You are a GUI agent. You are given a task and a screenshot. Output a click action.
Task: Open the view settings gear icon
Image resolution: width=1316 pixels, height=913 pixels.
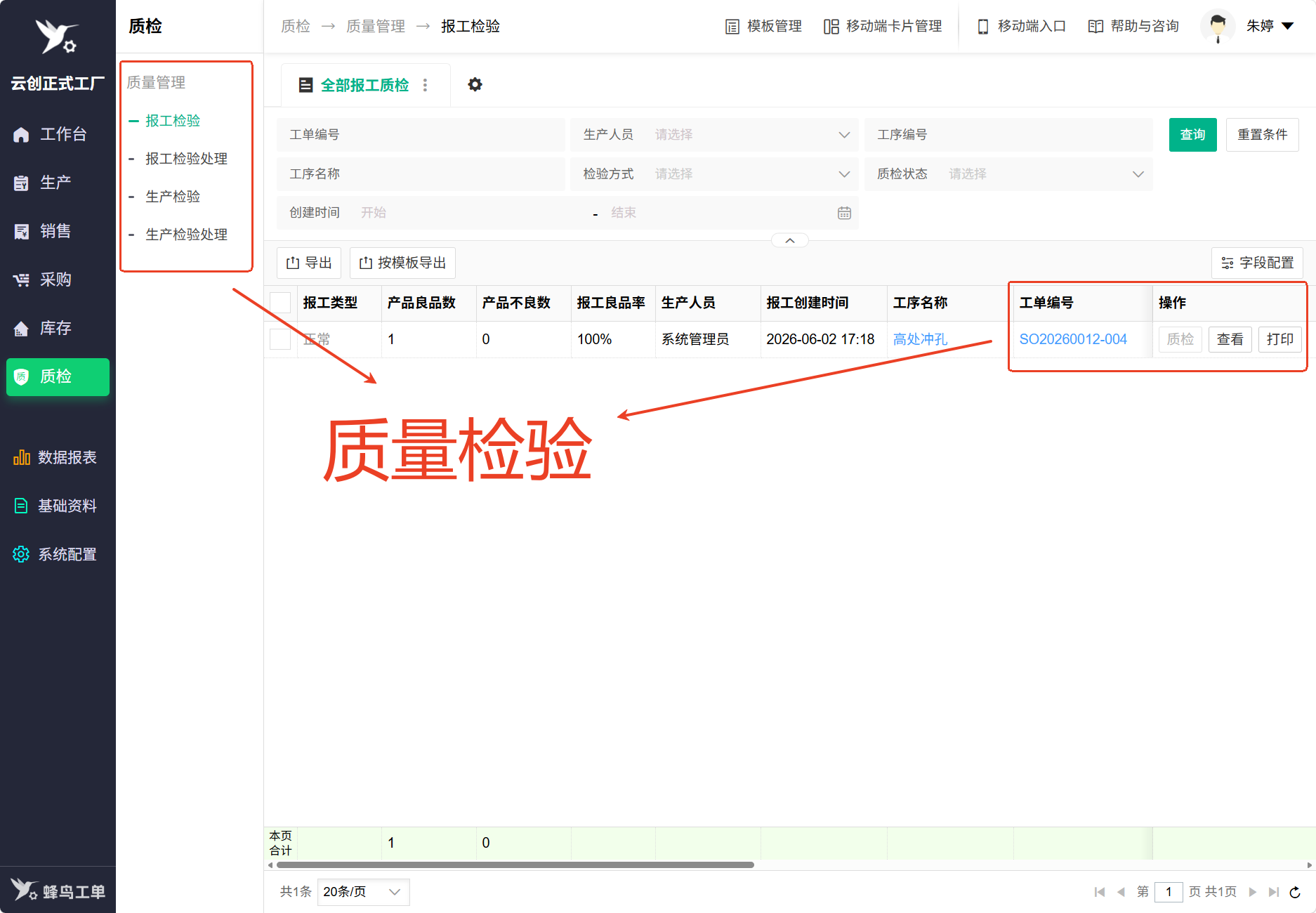pos(475,85)
